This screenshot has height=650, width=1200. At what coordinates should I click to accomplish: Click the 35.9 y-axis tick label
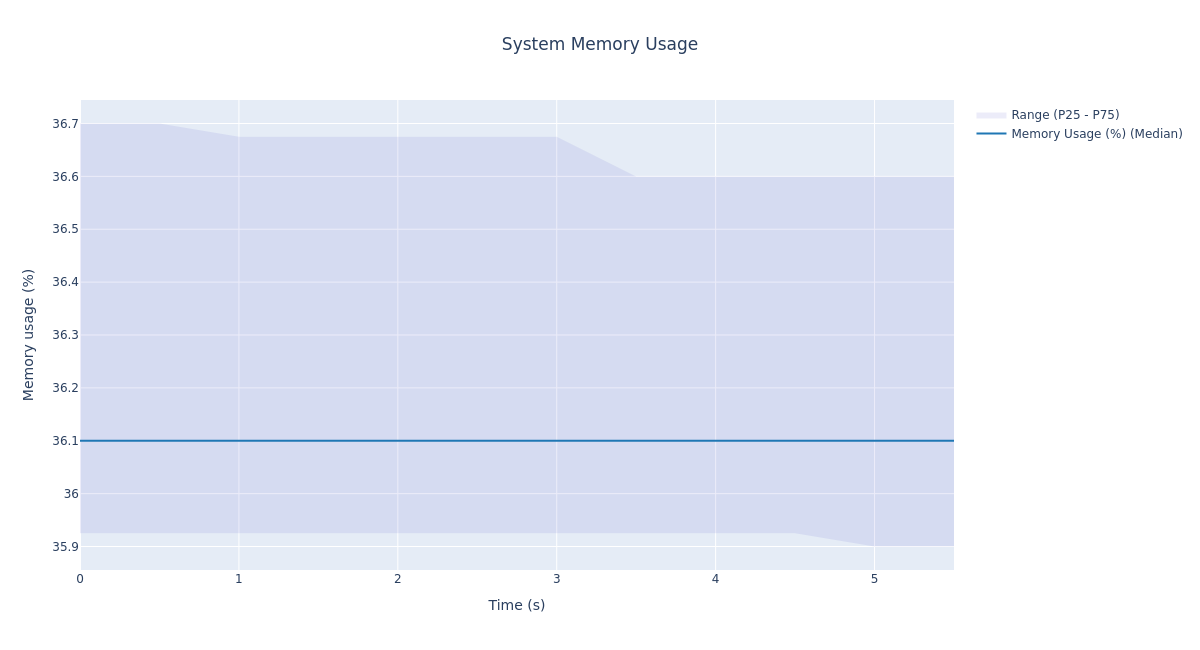(x=65, y=547)
